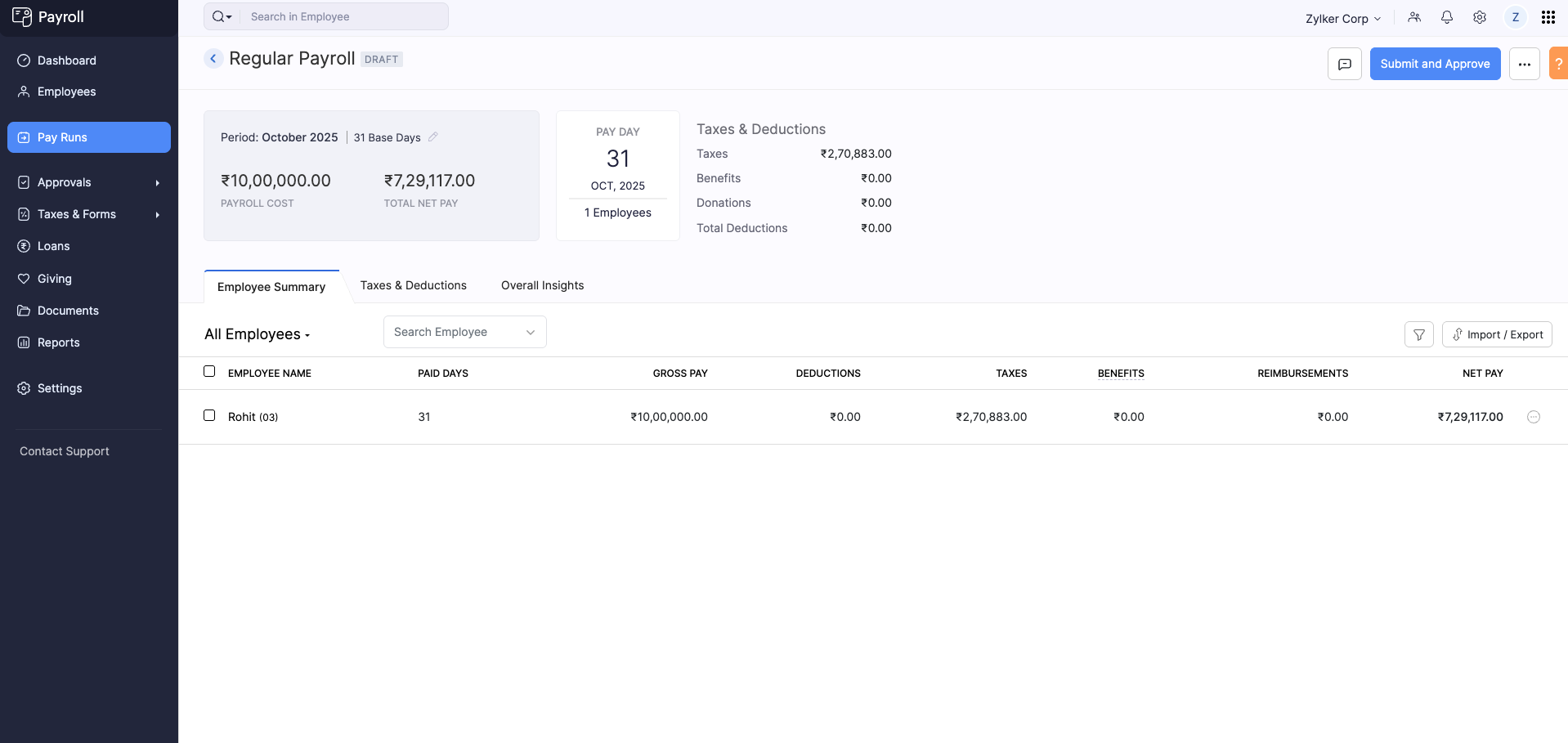The height and width of the screenshot is (743, 1568).
Task: Open the settings gear in top bar
Action: 1479,17
